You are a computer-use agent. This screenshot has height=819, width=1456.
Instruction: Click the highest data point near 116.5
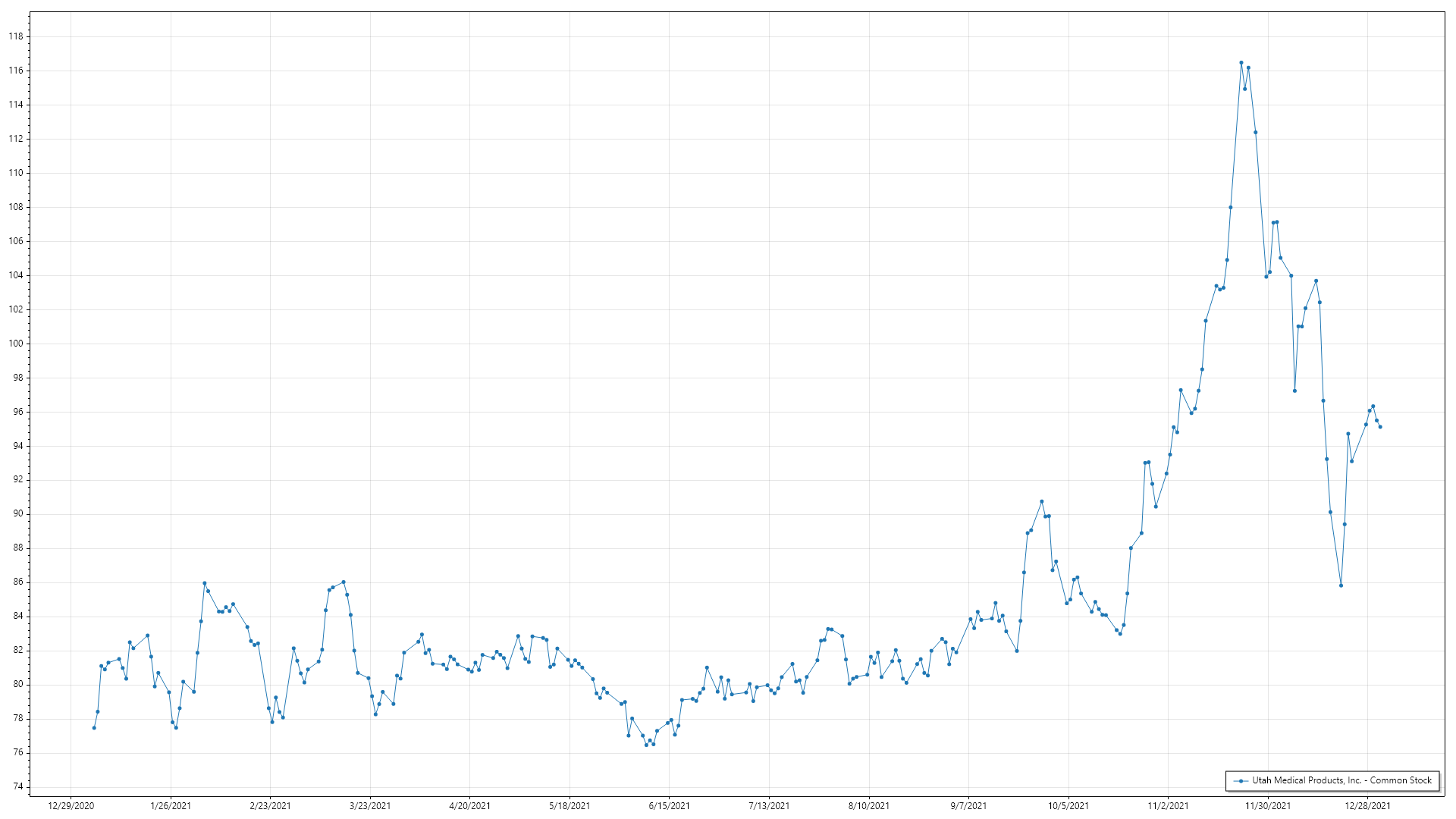[1241, 63]
